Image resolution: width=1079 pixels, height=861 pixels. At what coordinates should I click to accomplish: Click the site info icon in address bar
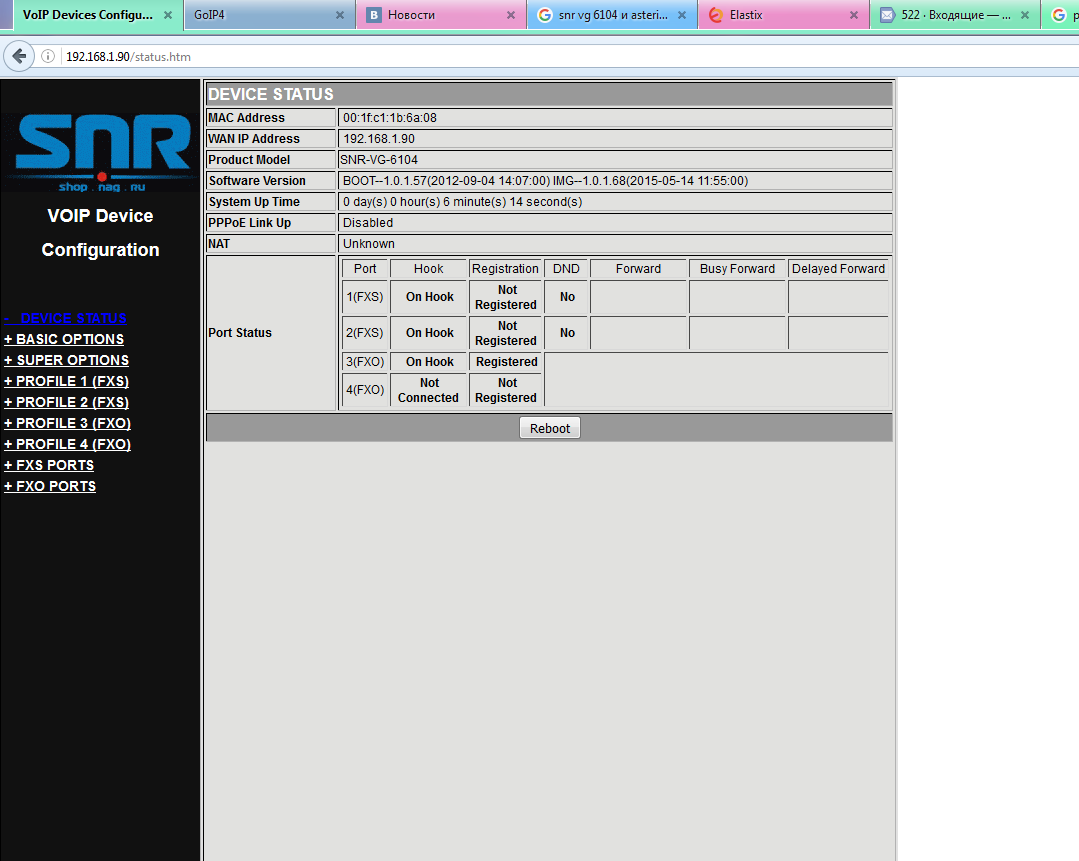(48, 57)
